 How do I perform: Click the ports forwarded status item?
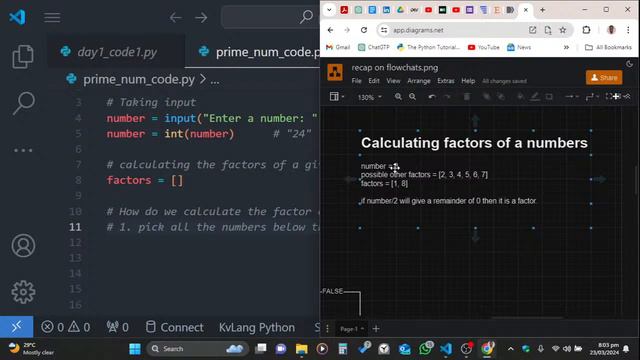click(118, 327)
